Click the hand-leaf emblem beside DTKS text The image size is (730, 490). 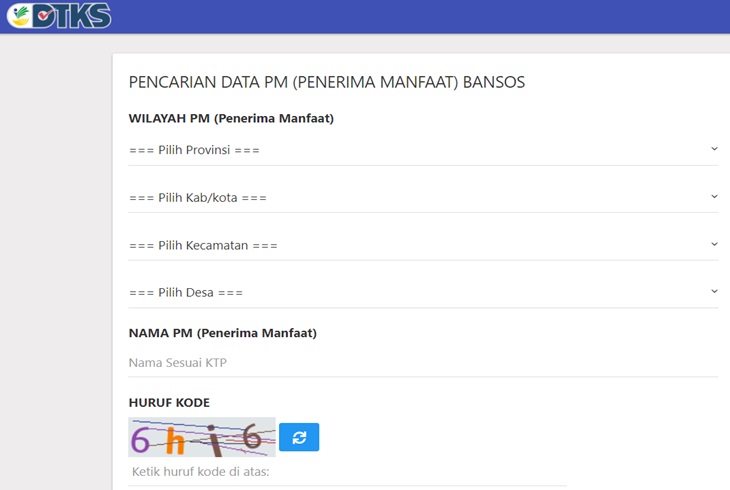(x=19, y=16)
